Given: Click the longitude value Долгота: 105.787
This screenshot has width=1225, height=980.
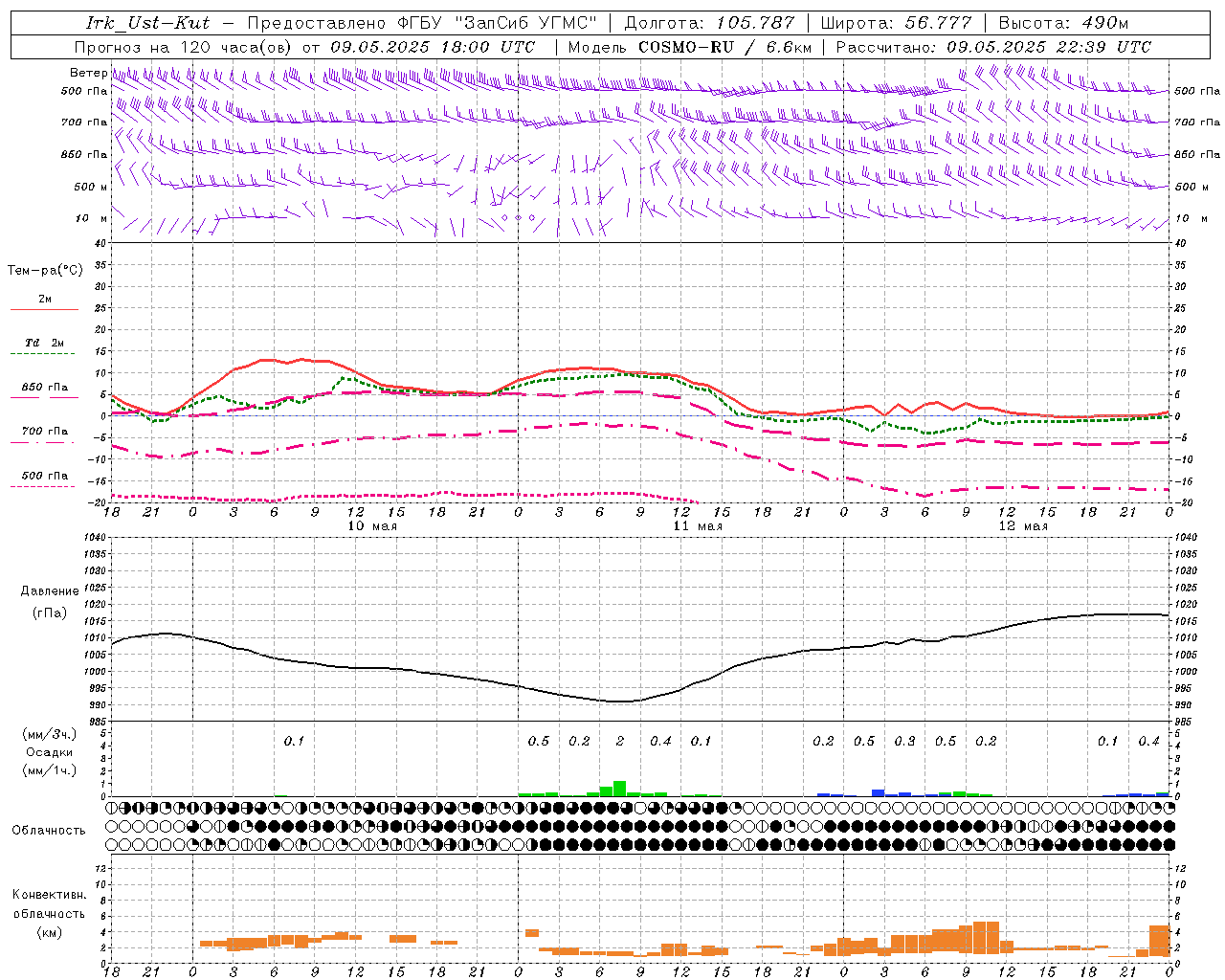Looking at the screenshot, I should pyautogui.click(x=709, y=23).
